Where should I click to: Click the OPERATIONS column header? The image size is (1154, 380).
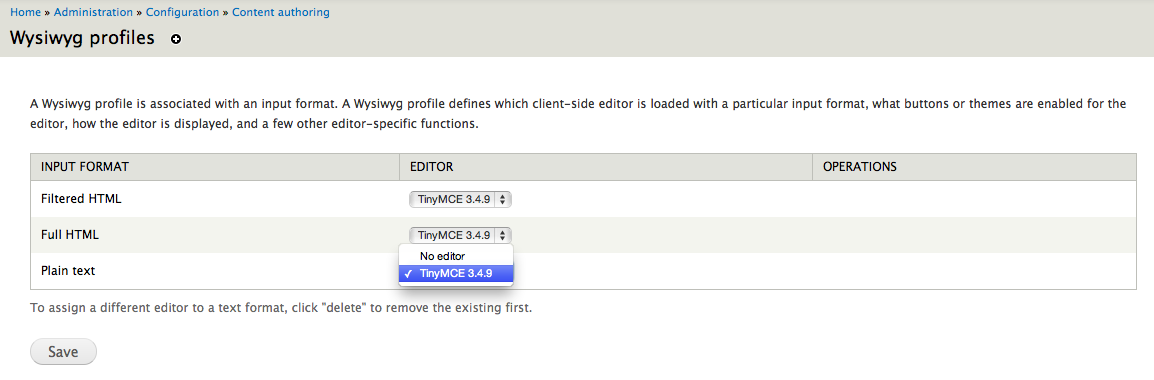pos(860,167)
